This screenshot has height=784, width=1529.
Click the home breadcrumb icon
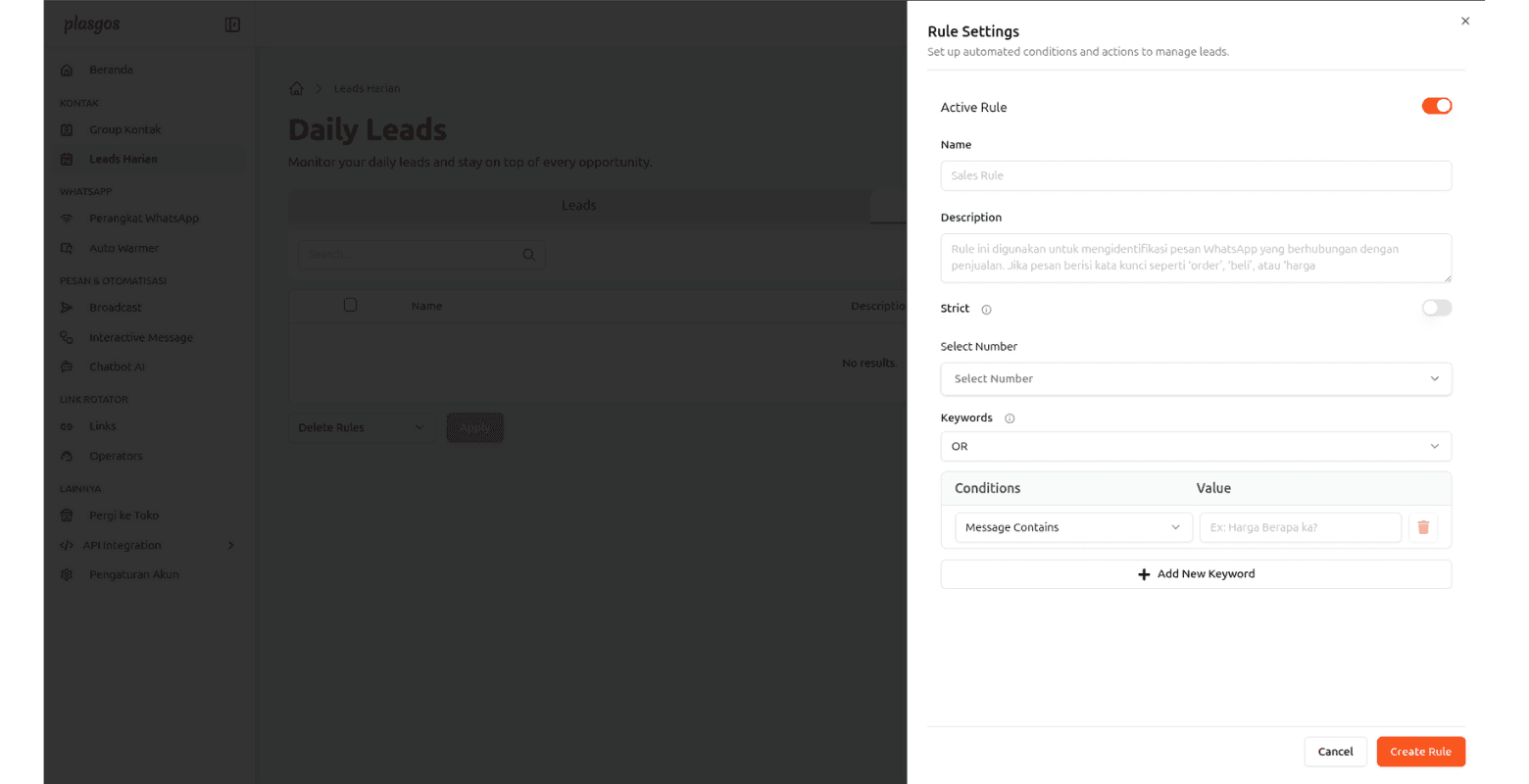coord(296,89)
